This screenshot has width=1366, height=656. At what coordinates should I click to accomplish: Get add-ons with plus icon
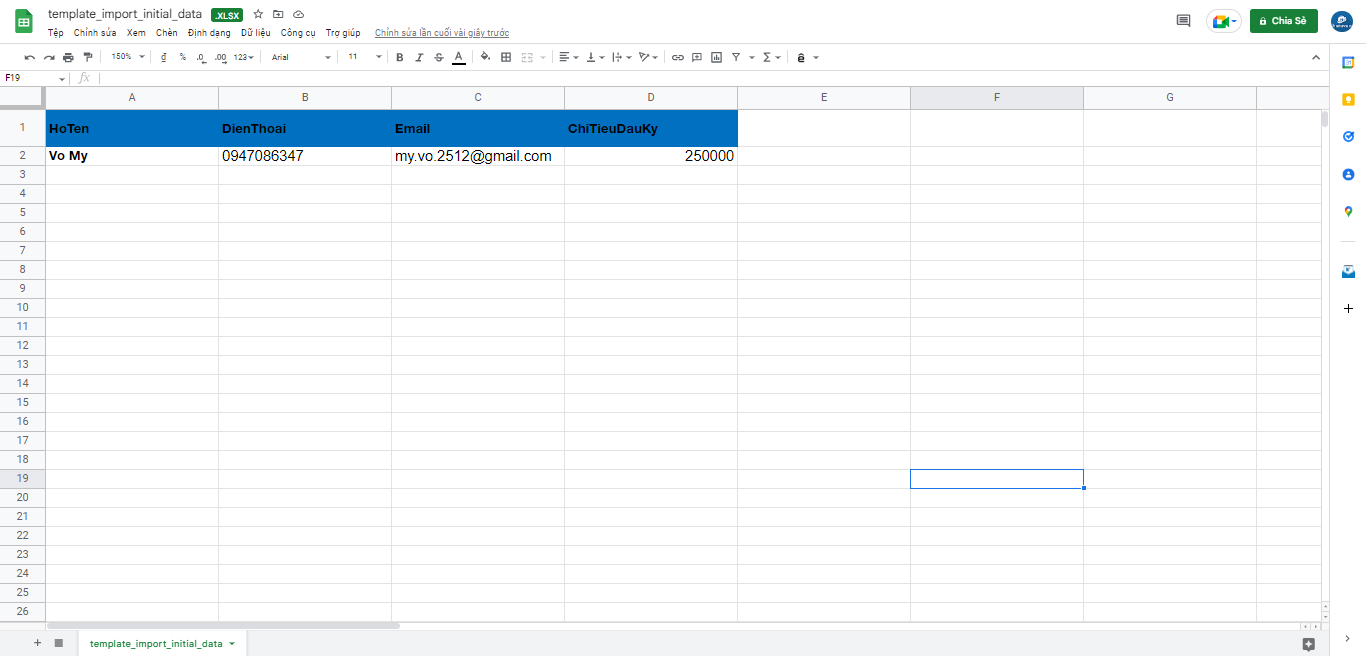[1348, 309]
